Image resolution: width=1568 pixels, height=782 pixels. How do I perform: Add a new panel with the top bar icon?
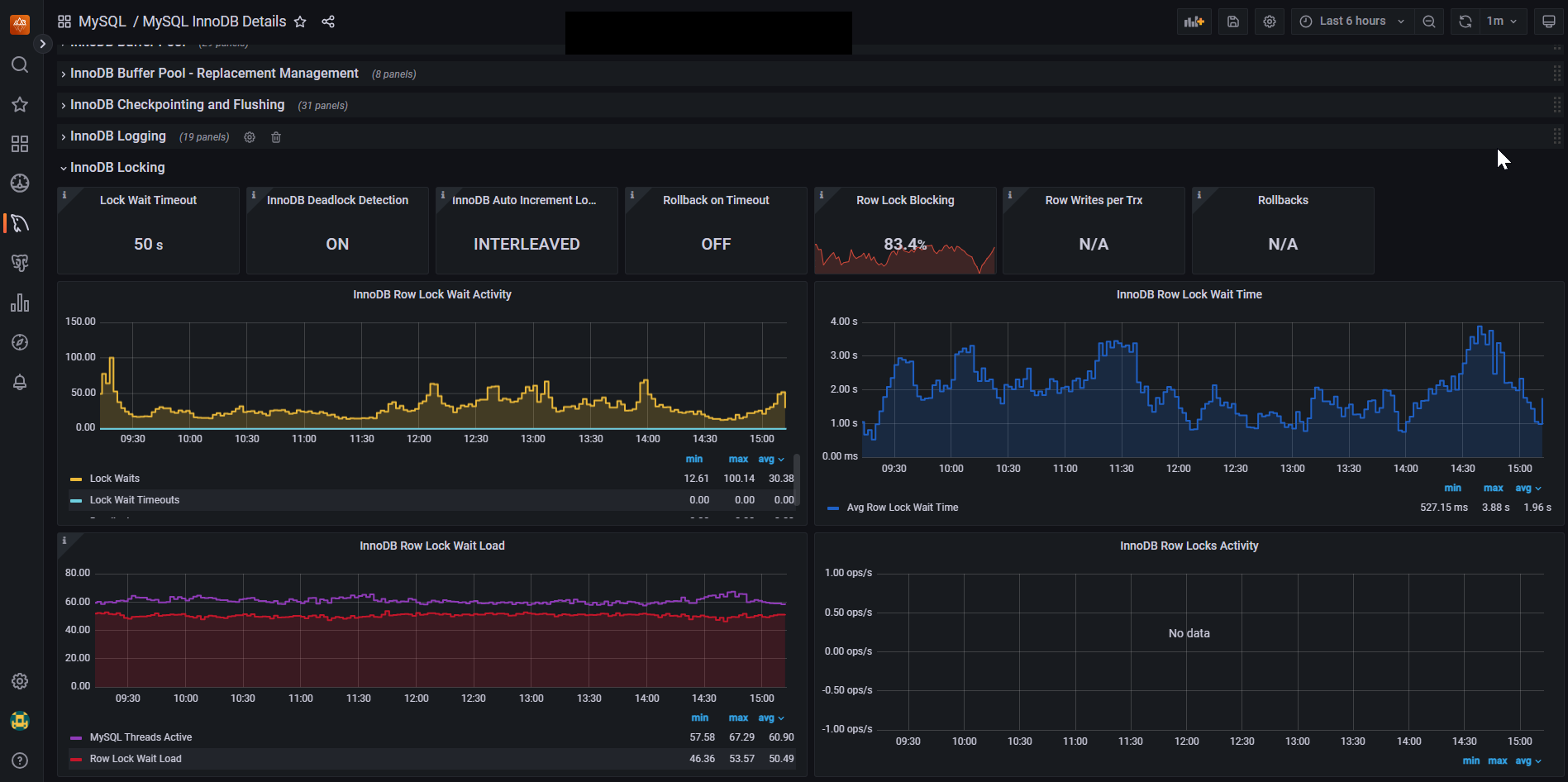1194,21
